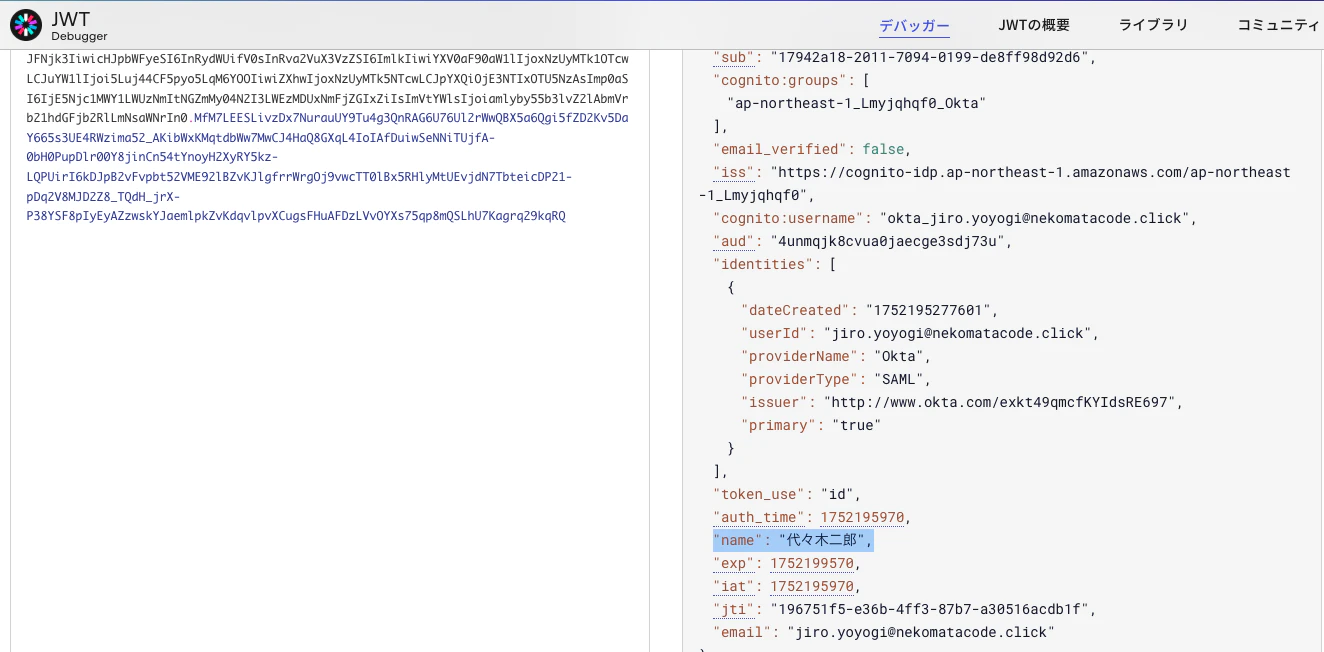The image size is (1324, 652).
Task: Click the providerName value Okta
Action: (x=900, y=356)
